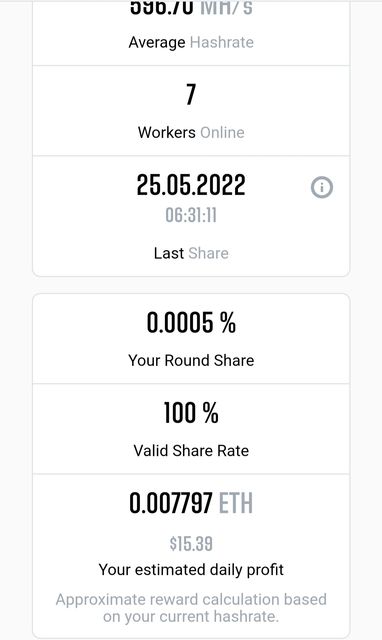Open the Workers Online row
The width and height of the screenshot is (382, 640).
coord(191,111)
